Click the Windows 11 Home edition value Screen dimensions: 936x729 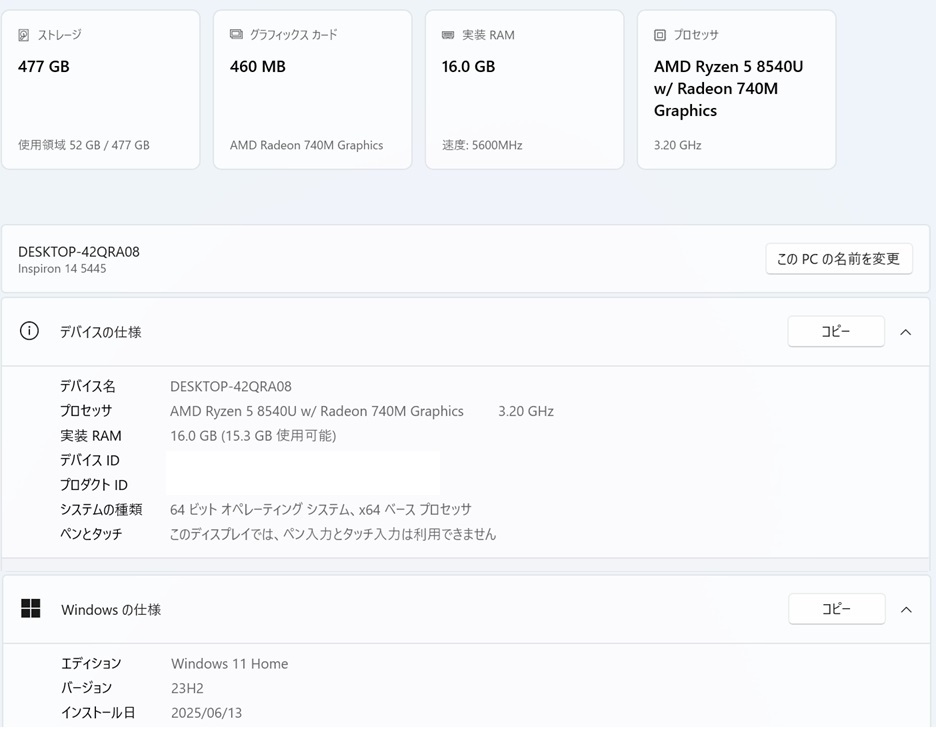pos(230,664)
